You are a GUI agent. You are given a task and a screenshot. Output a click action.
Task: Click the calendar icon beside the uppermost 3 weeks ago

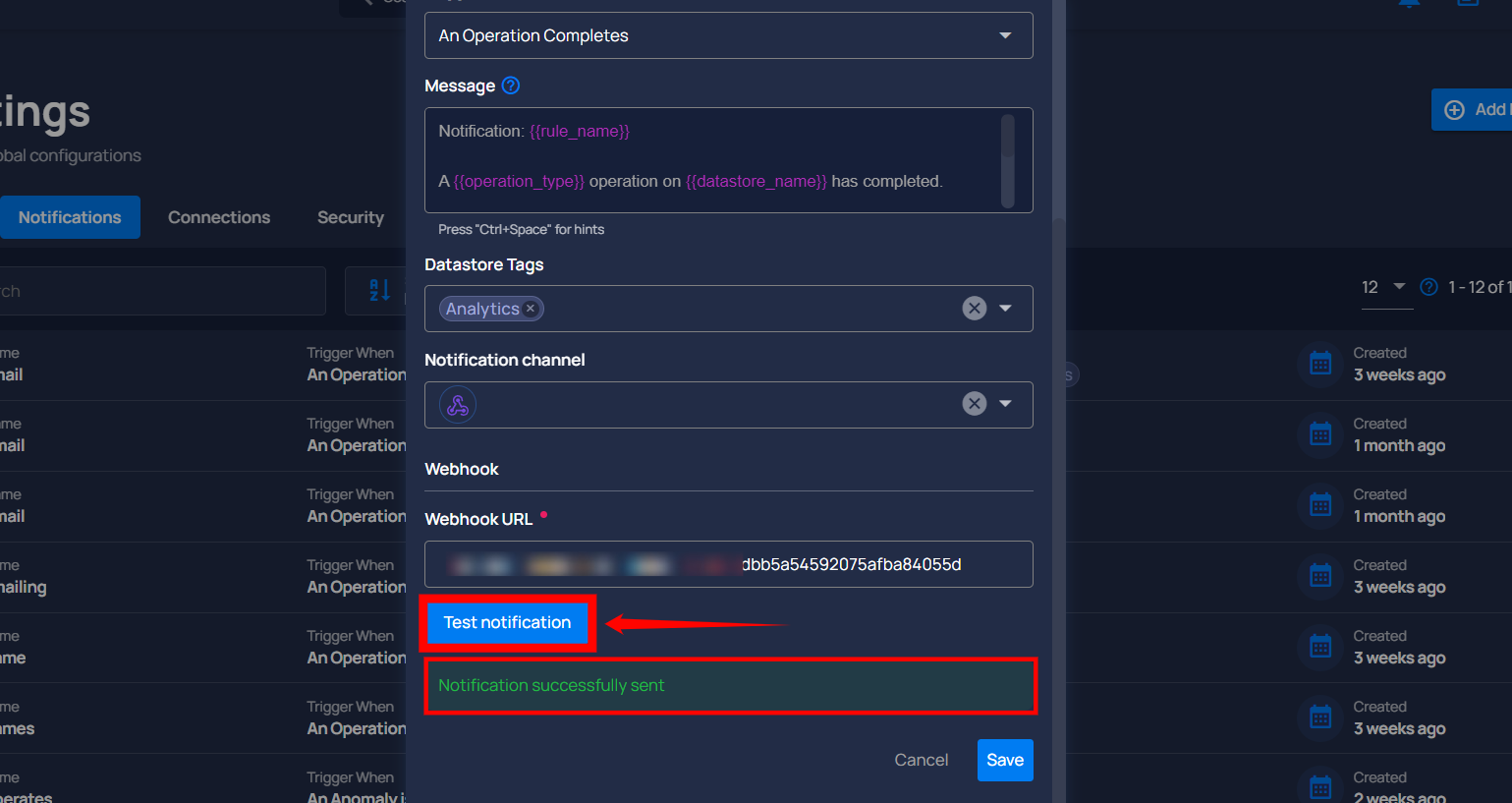pos(1320,364)
